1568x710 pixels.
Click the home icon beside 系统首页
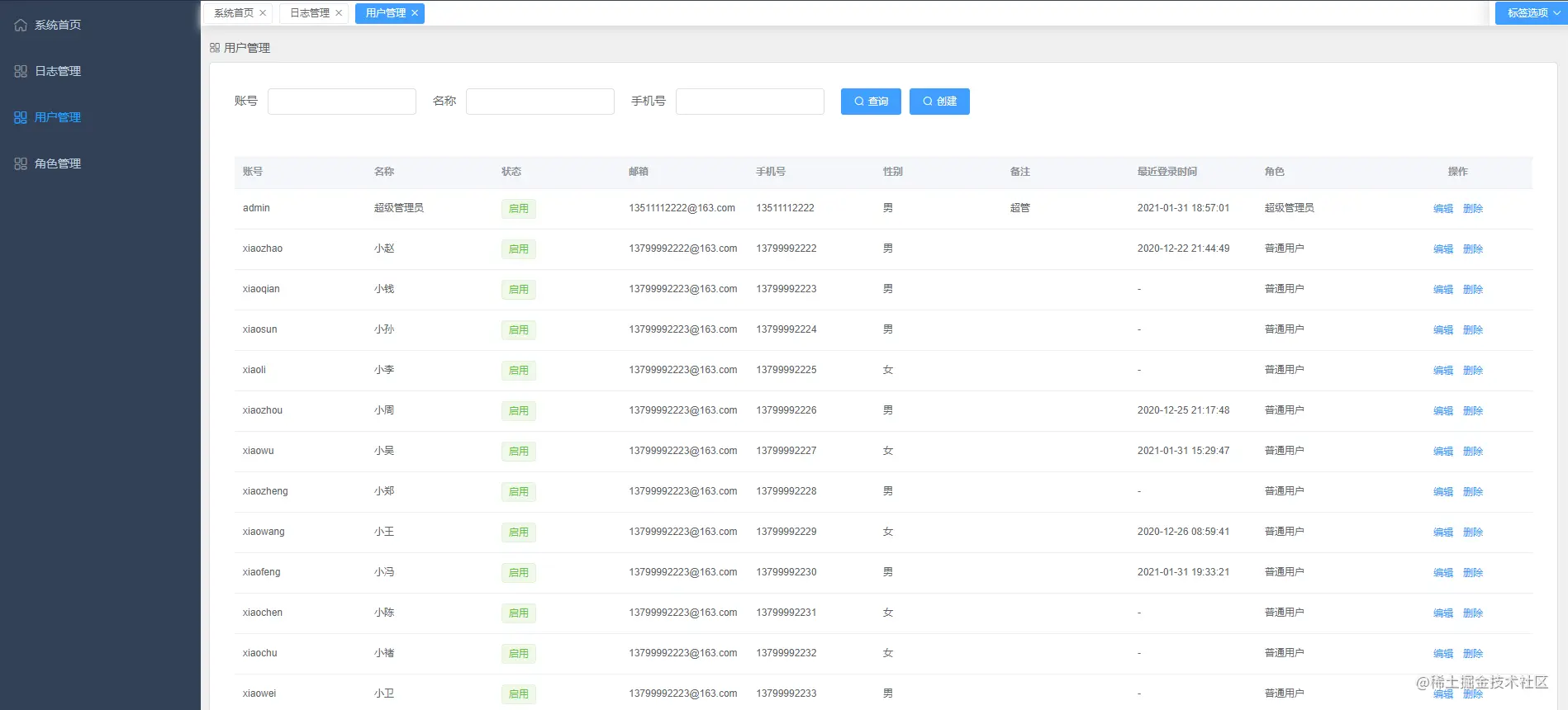click(21, 25)
